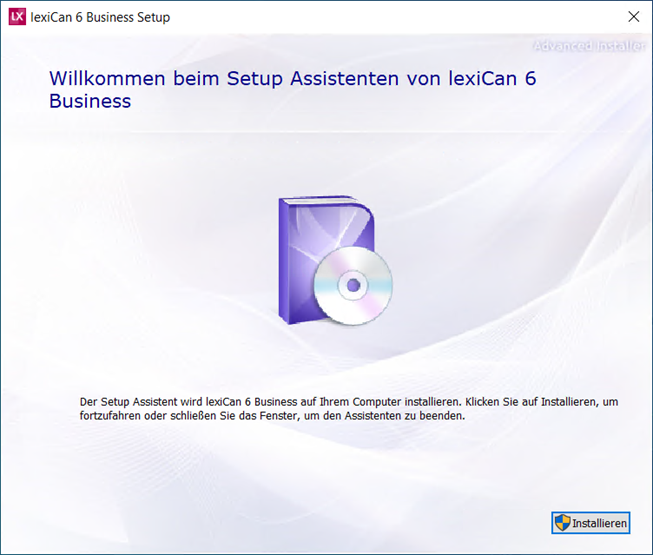Click the silver CD disc icon
Screen dimensions: 653x555
coord(353,286)
